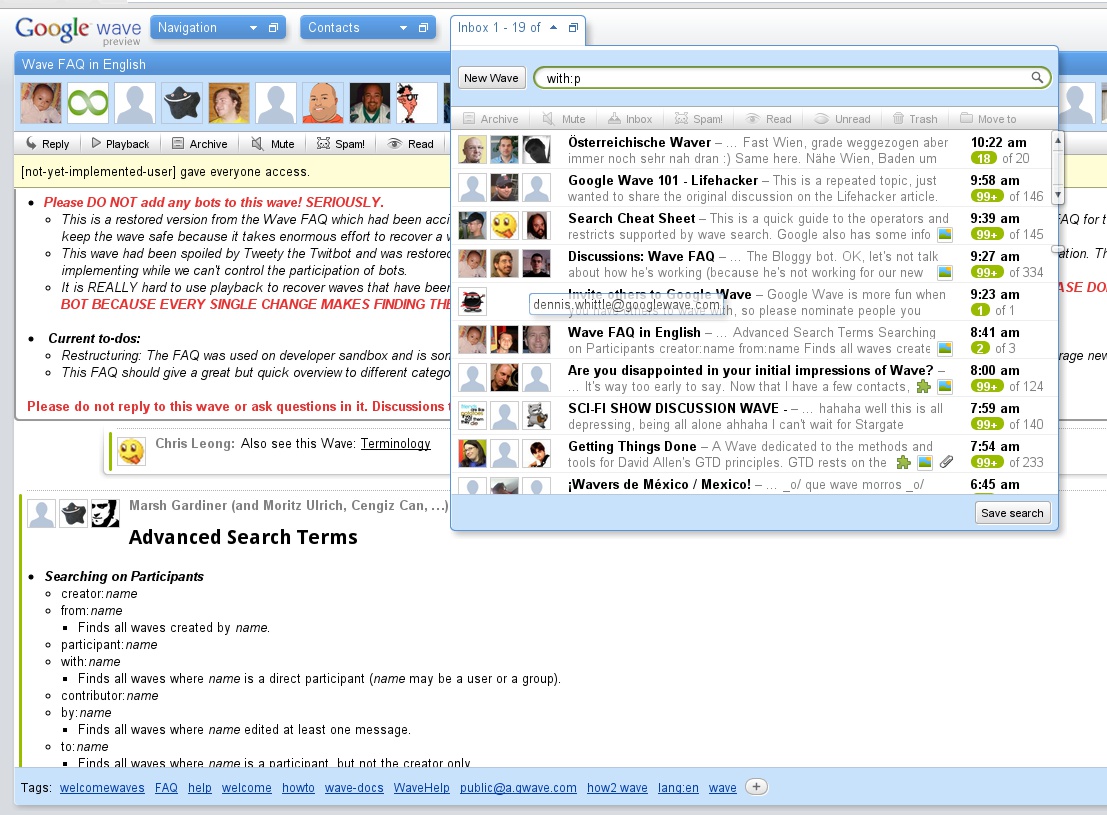Expand Contacts panel dropdown arrow
This screenshot has width=1107, height=815.
pos(403,28)
